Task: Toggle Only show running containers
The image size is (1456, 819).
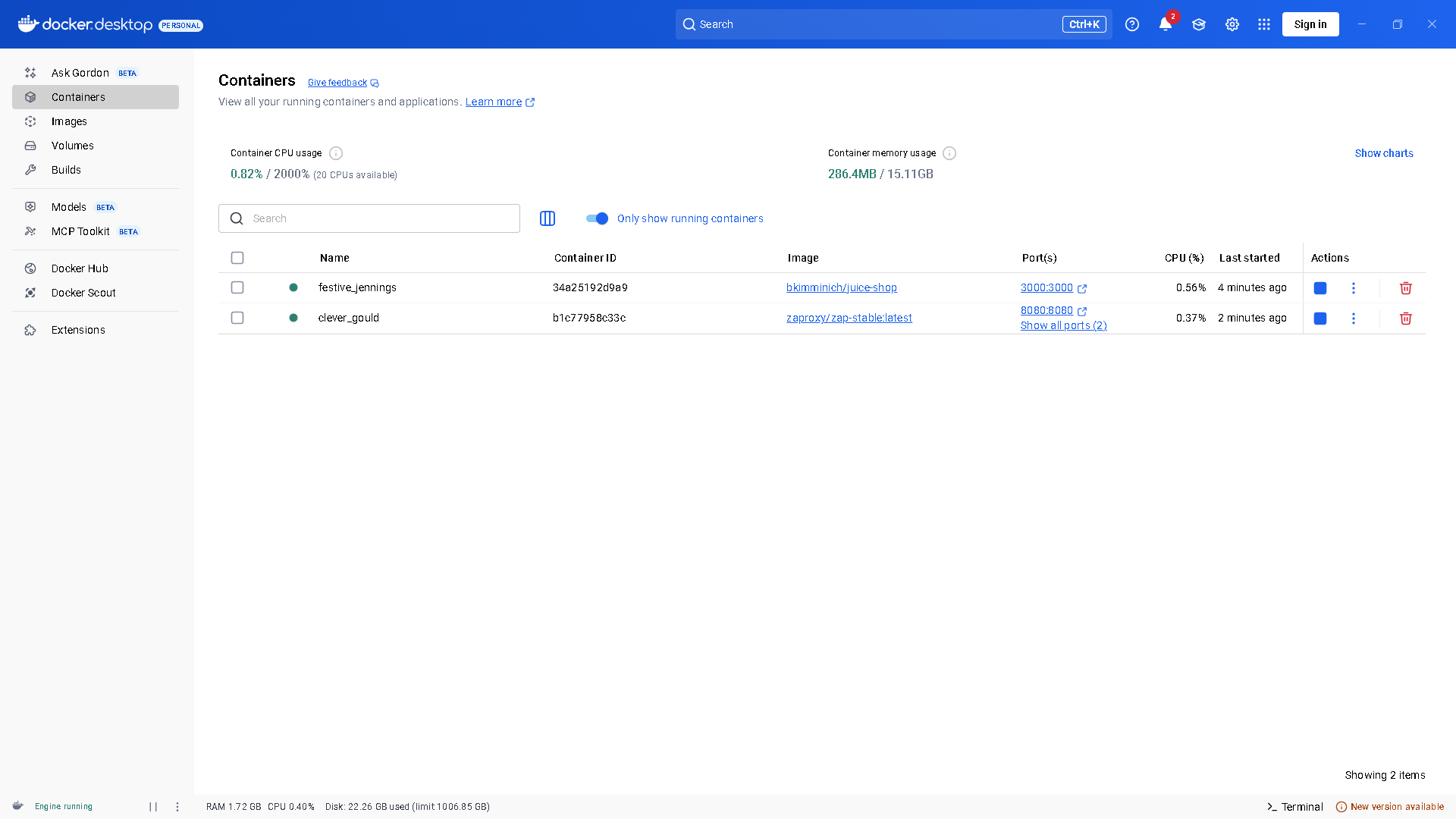Action: click(598, 218)
